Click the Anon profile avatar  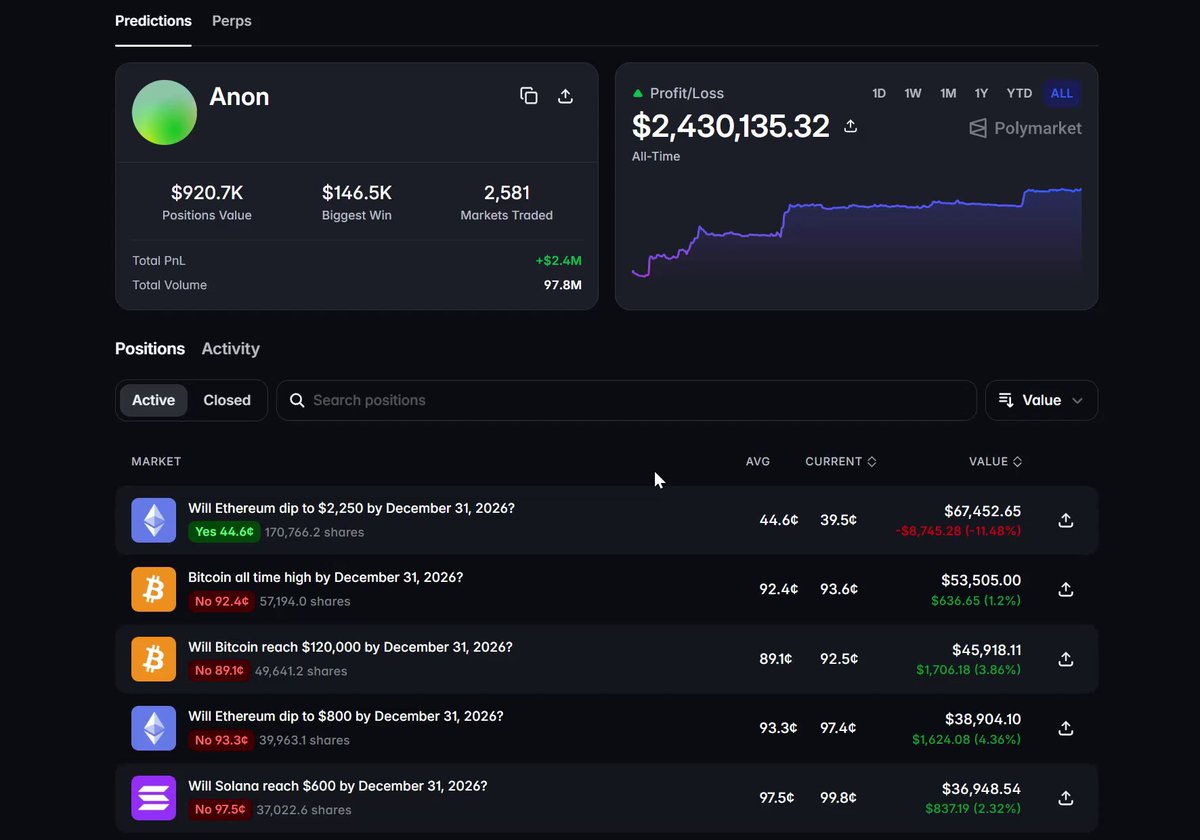(164, 112)
